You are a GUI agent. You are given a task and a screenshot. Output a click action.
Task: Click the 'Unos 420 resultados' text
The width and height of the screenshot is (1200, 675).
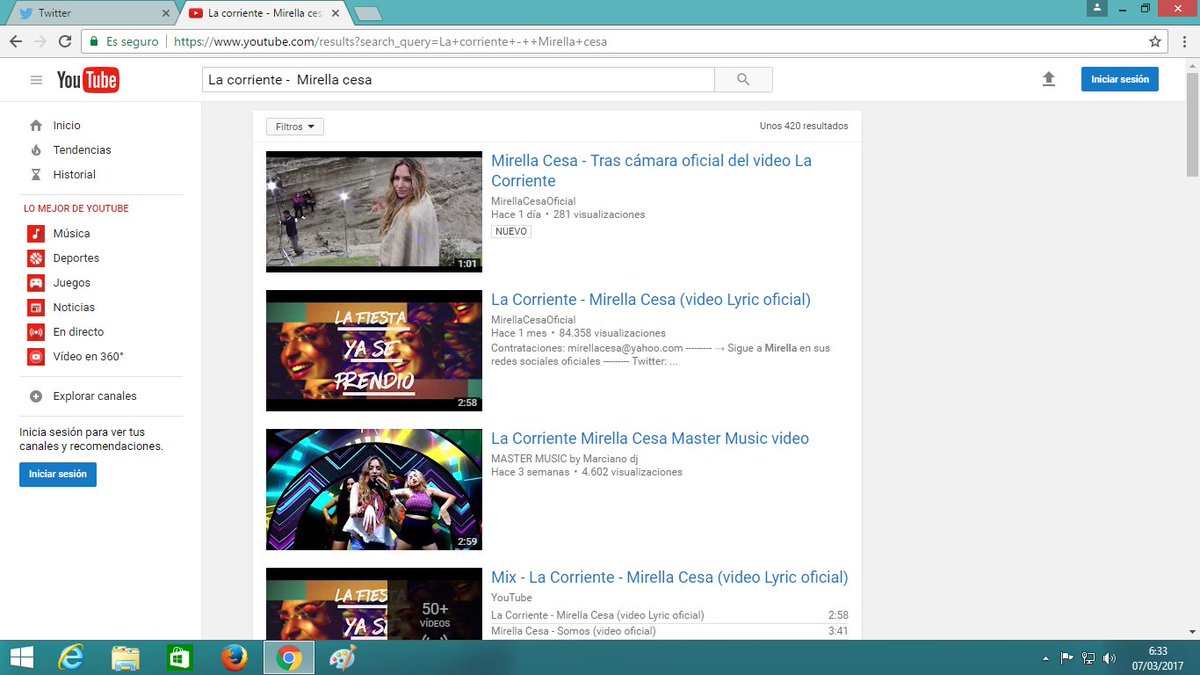804,126
